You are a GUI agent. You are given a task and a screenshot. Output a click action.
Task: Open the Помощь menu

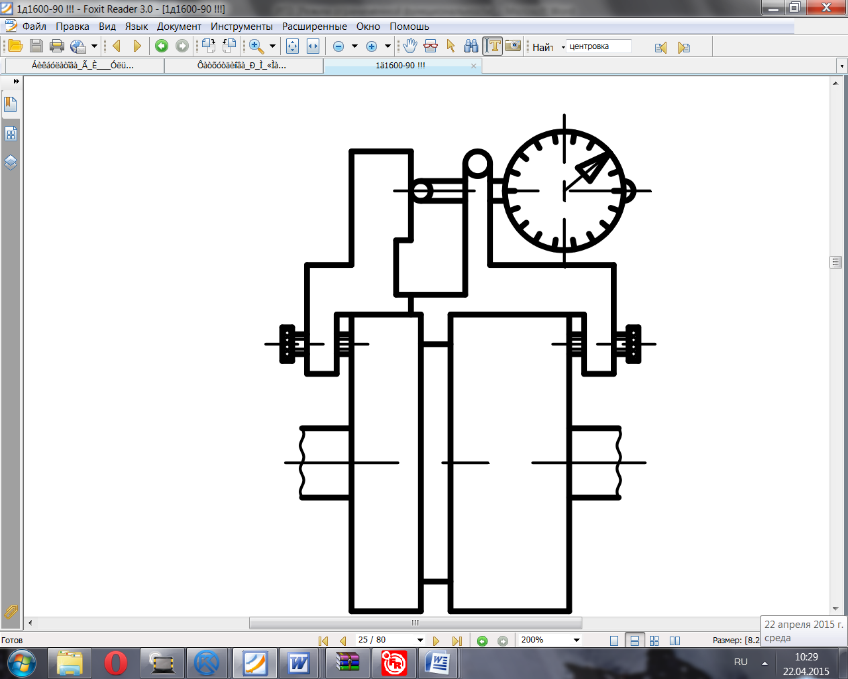pos(409,26)
